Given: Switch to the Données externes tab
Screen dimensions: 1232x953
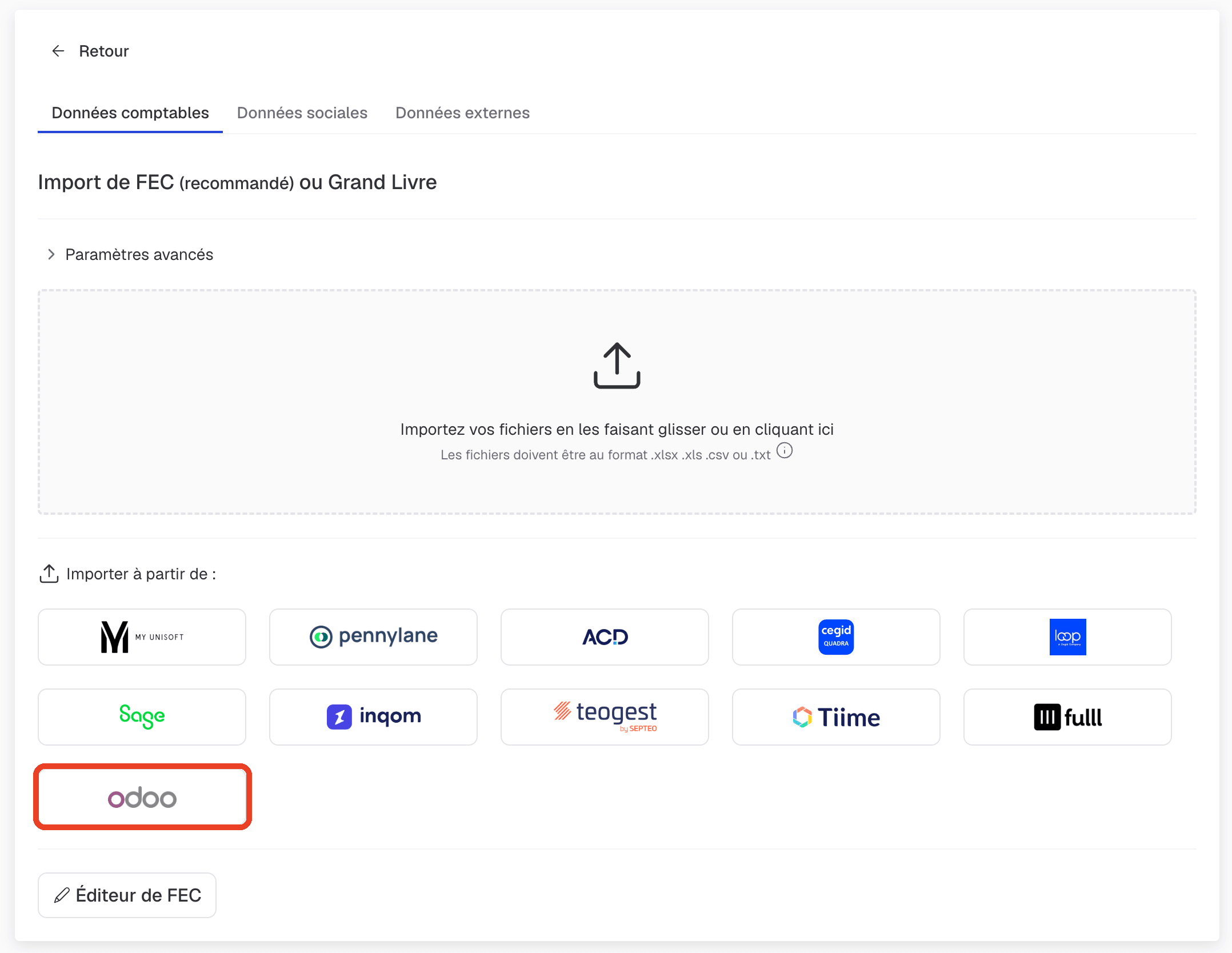Looking at the screenshot, I should [462, 113].
